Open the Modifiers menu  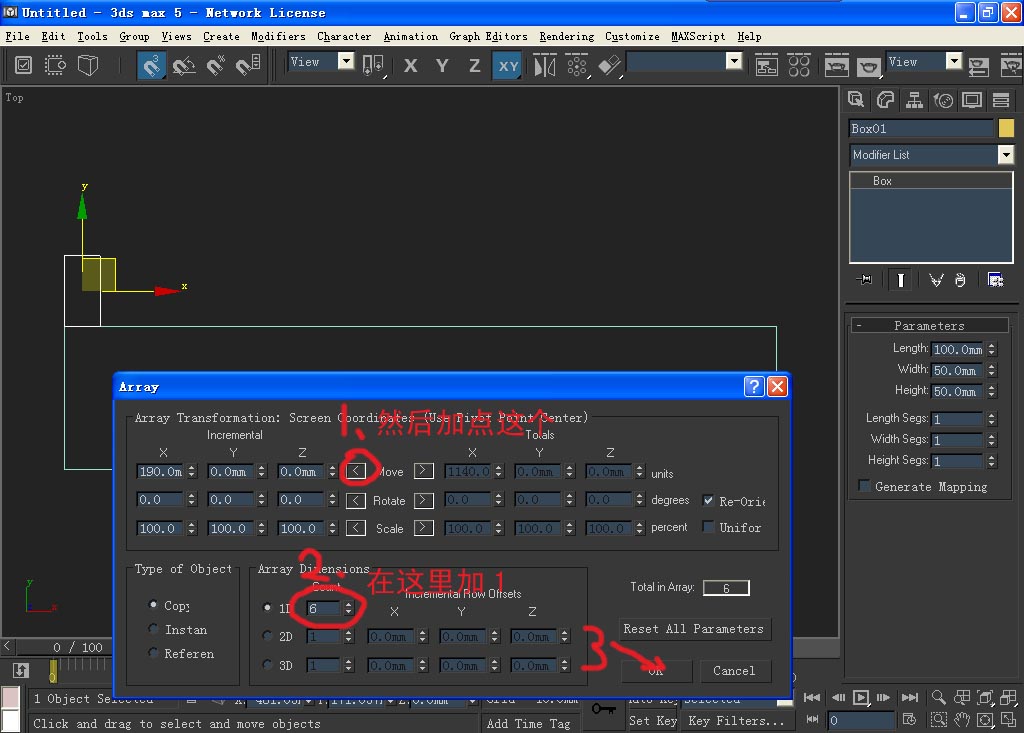click(x=278, y=36)
